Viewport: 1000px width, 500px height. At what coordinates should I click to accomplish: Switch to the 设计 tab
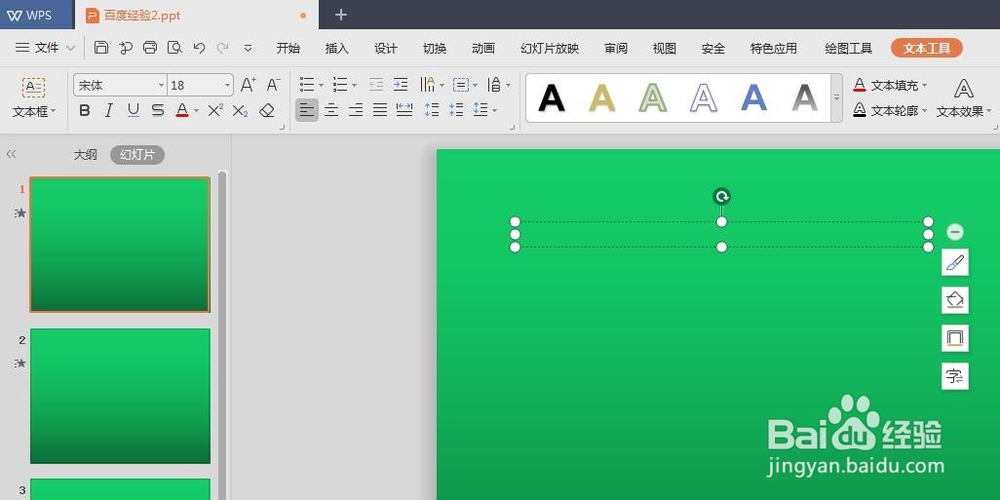[386, 48]
